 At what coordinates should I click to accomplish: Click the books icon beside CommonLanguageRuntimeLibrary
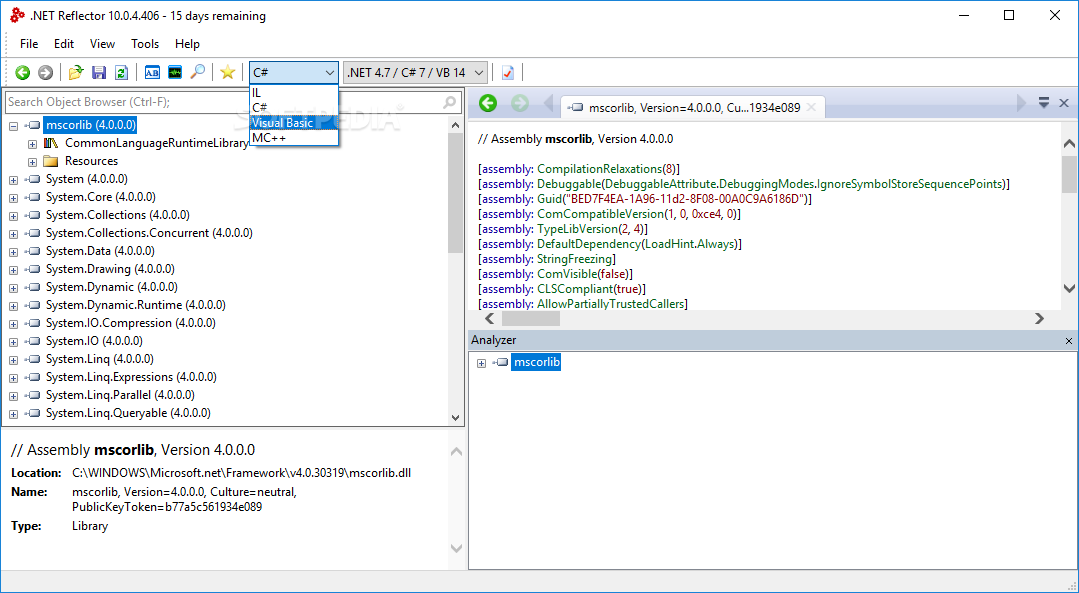click(50, 143)
